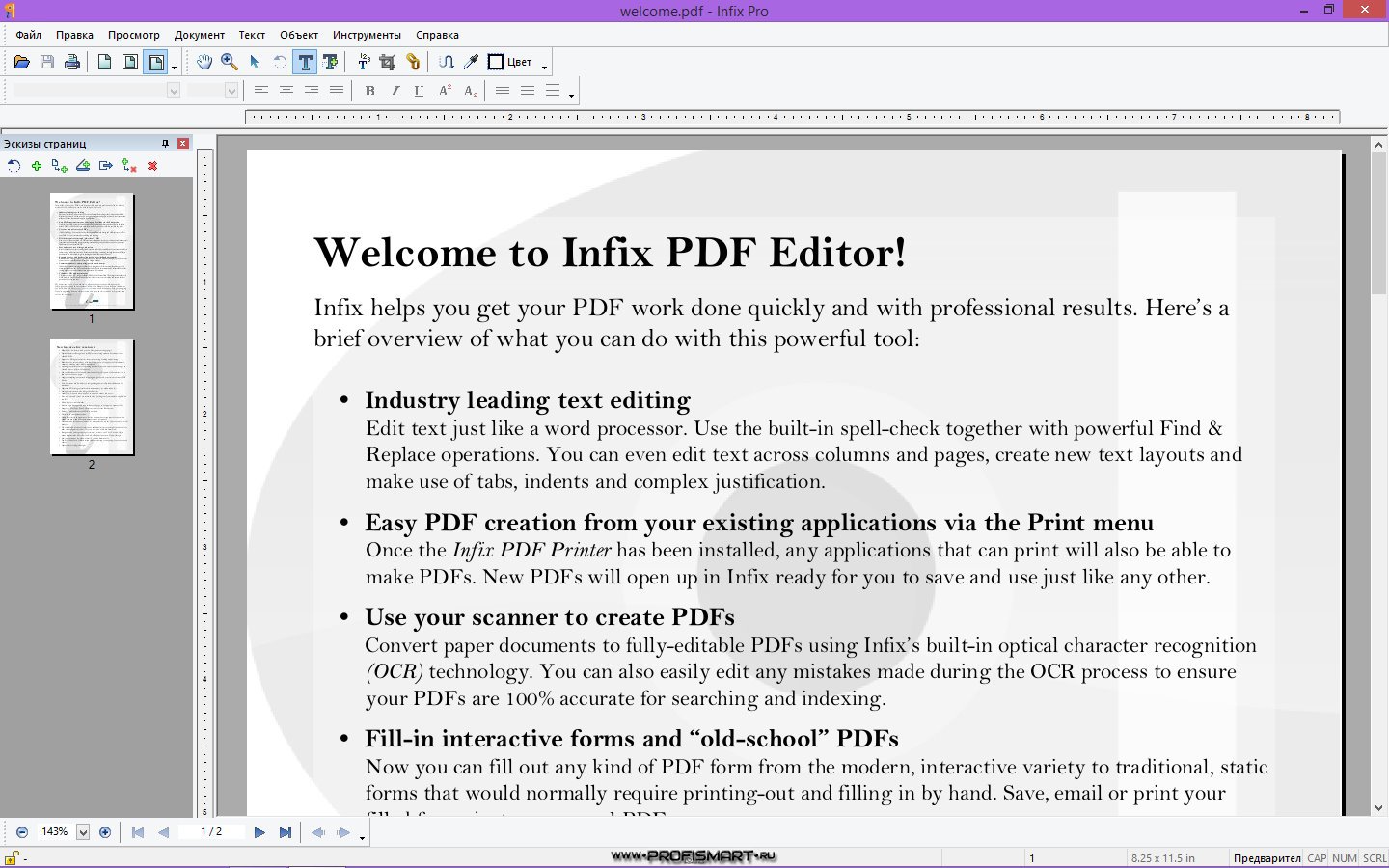Open the Объект menu
Image resolution: width=1389 pixels, height=868 pixels.
(x=299, y=35)
